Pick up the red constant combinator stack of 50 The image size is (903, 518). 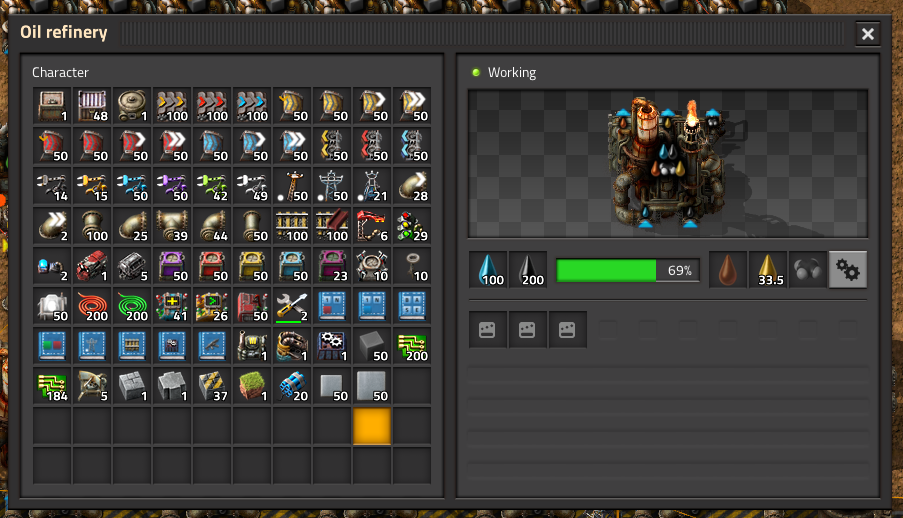point(252,307)
